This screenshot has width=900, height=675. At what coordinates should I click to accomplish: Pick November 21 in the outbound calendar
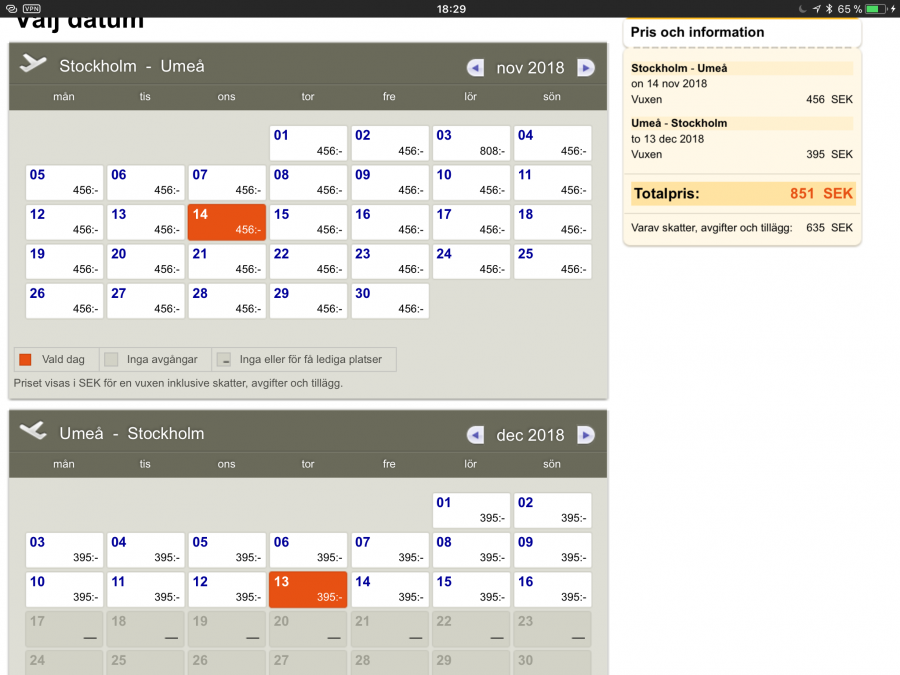pos(227,262)
